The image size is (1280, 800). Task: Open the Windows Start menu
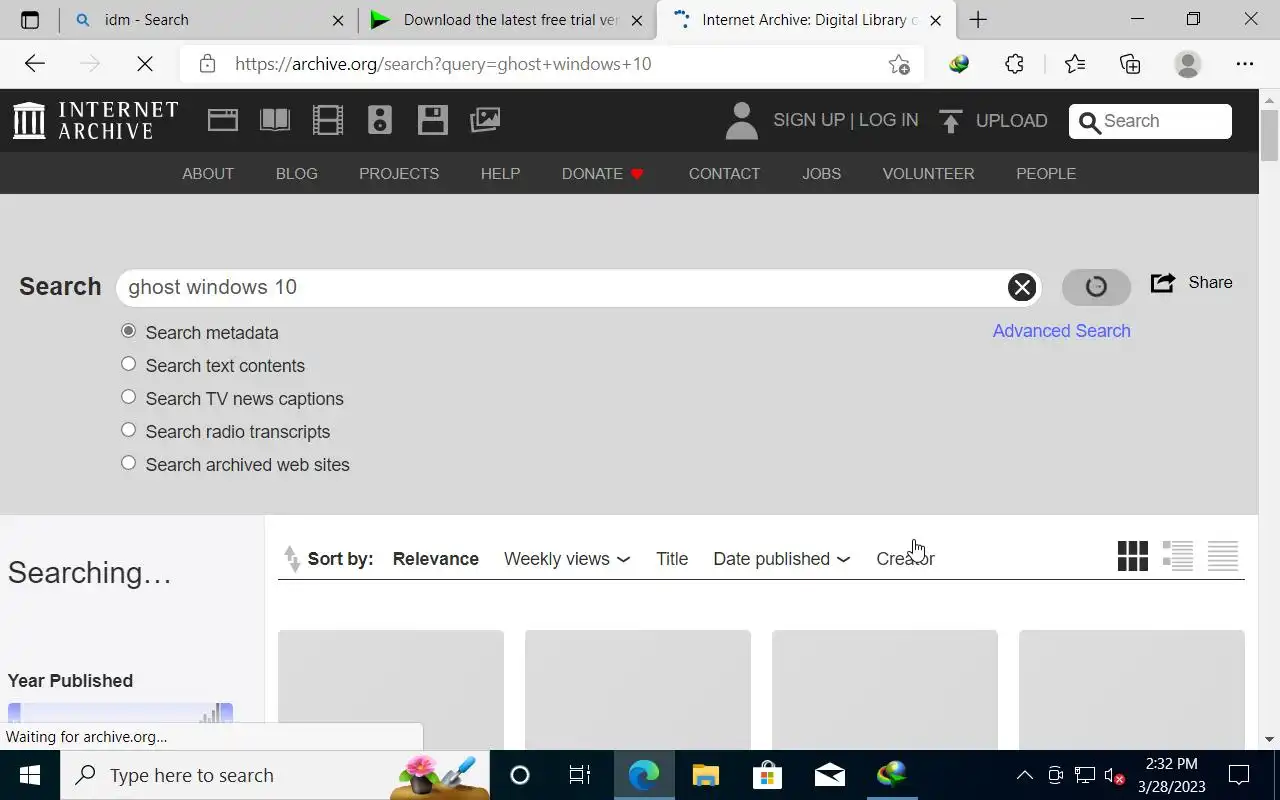pyautogui.click(x=29, y=775)
